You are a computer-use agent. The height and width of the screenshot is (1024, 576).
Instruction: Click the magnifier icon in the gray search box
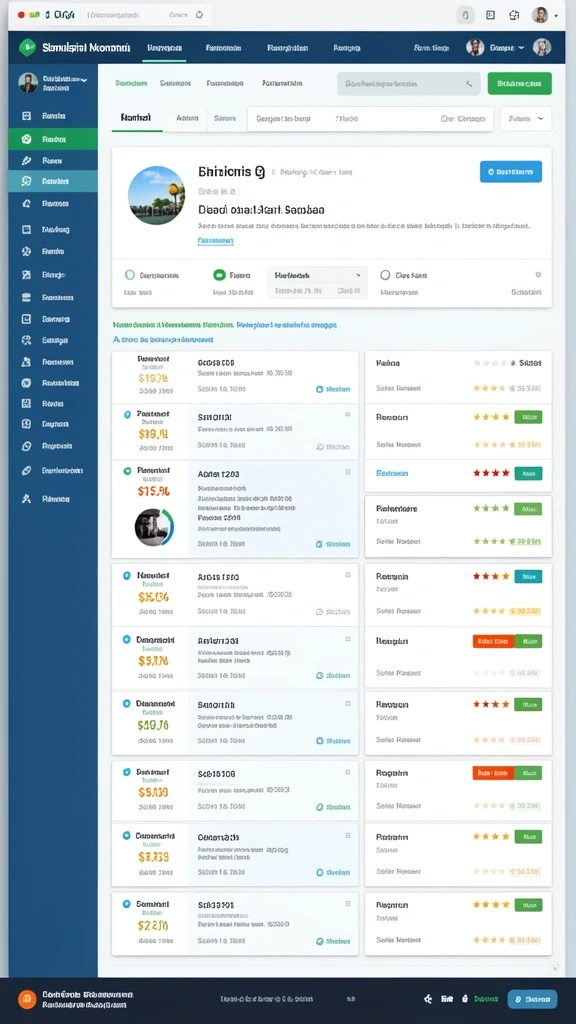point(468,84)
